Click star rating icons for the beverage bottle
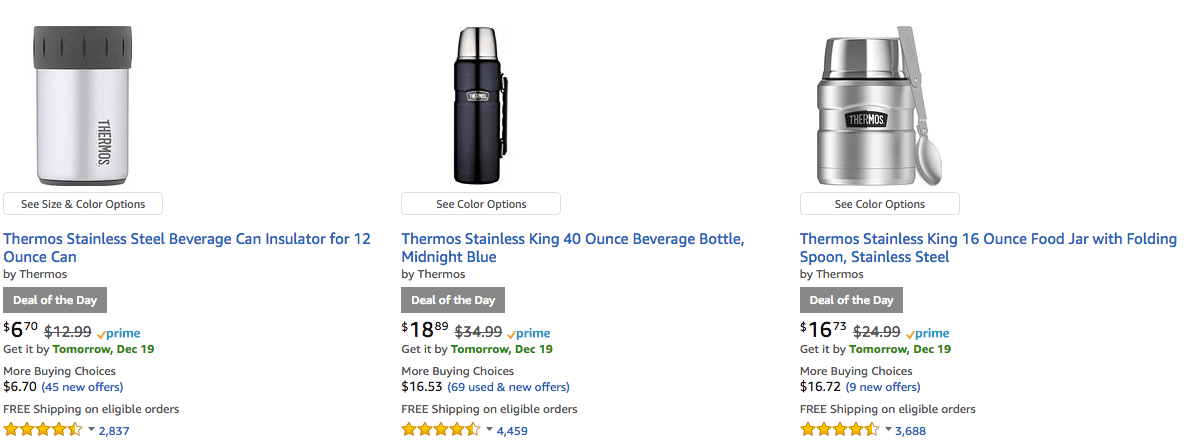1186x444 pixels. point(441,430)
